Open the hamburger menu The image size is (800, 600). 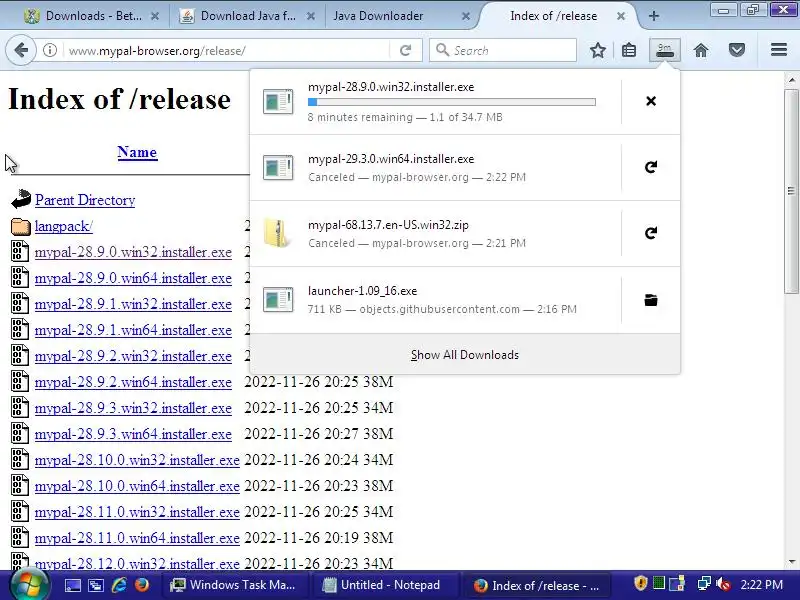[779, 50]
